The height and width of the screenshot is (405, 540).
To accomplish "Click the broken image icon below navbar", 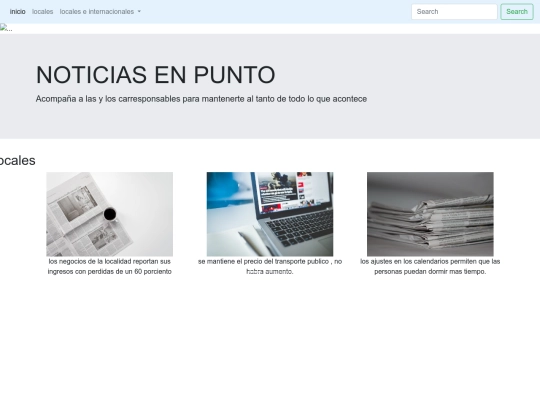I will point(6,28).
